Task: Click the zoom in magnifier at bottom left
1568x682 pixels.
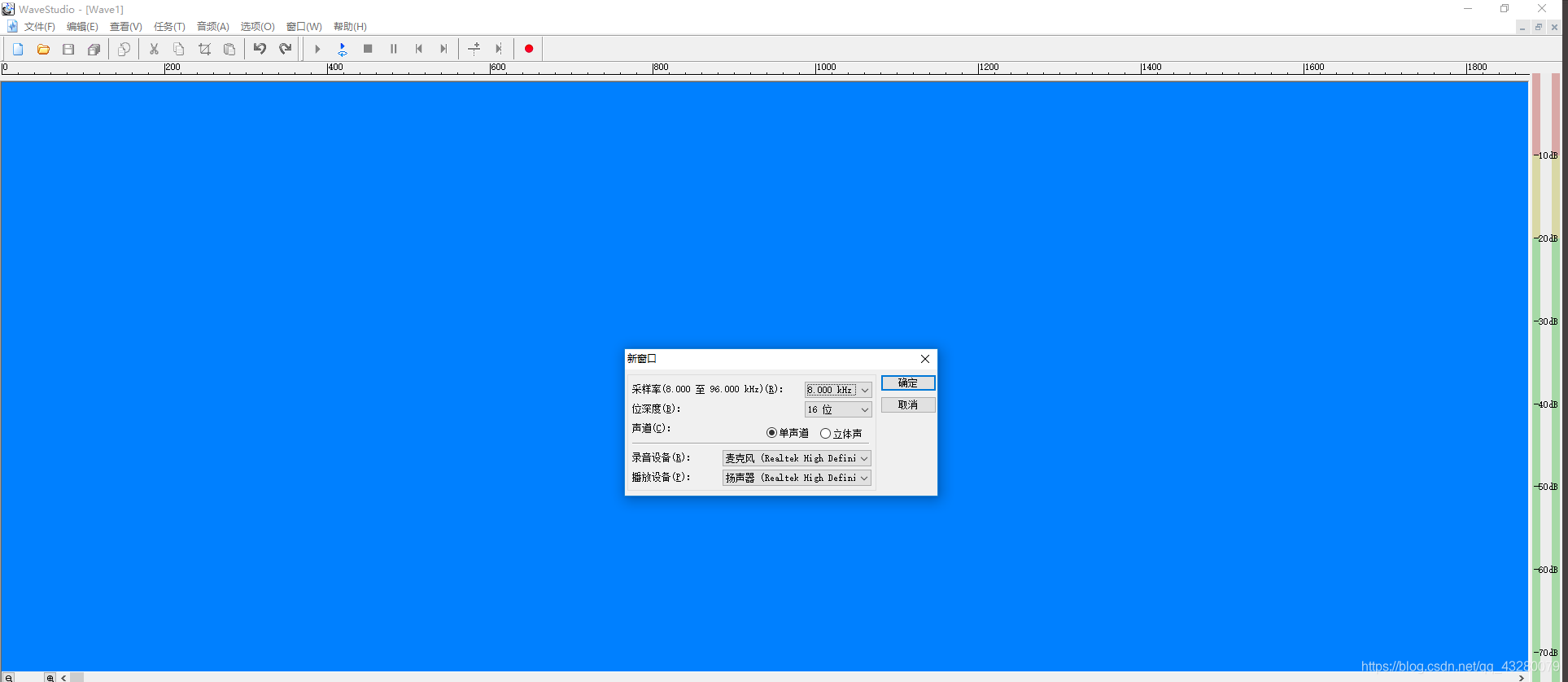Action: [x=50, y=677]
